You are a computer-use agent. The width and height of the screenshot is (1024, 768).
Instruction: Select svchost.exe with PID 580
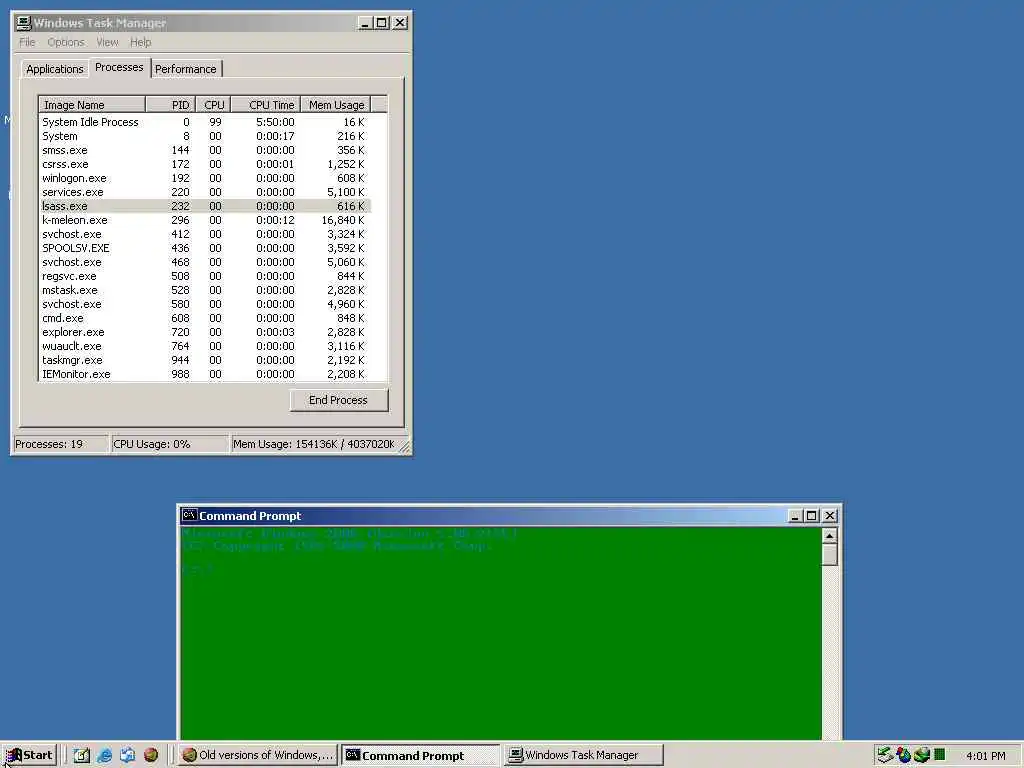point(204,304)
